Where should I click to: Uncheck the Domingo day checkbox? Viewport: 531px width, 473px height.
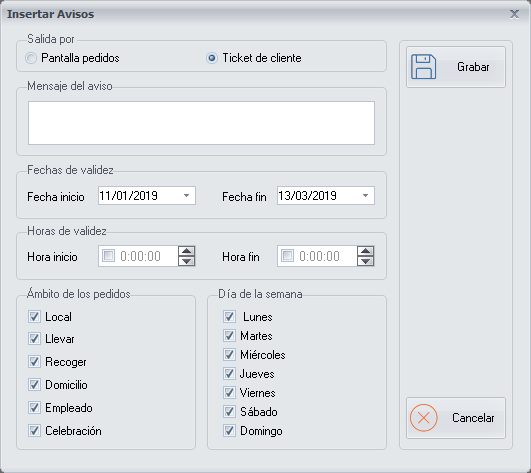tap(229, 431)
